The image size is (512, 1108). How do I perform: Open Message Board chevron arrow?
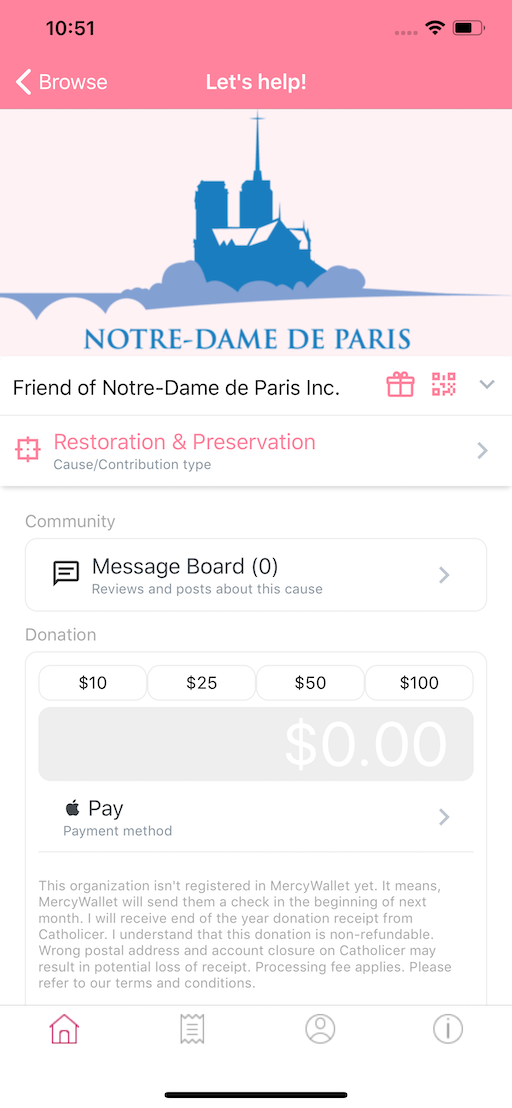pyautogui.click(x=444, y=575)
